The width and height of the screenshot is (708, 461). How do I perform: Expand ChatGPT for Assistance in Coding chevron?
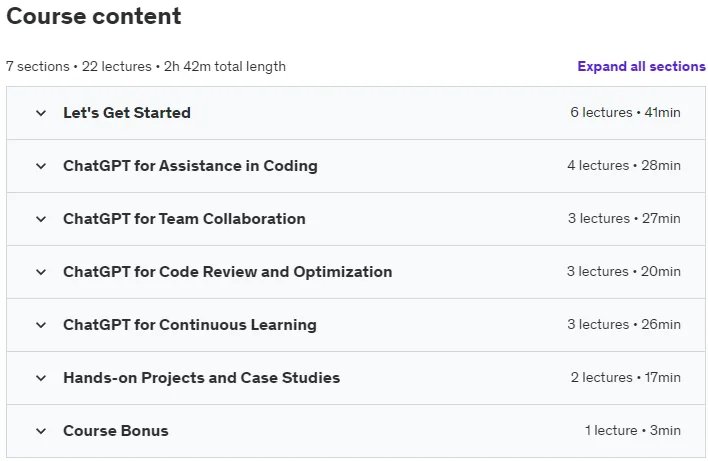click(41, 166)
